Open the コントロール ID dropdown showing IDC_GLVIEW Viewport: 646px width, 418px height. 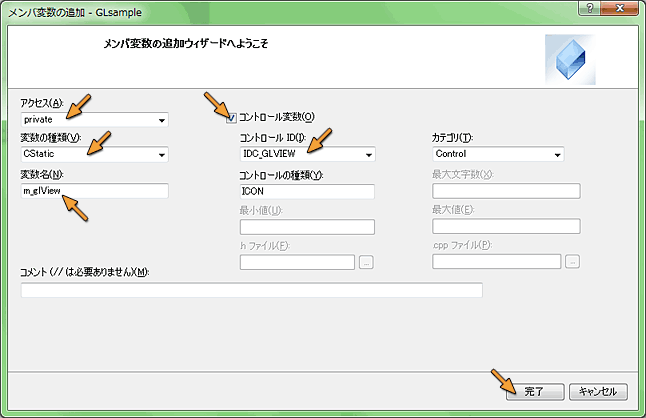pos(307,154)
